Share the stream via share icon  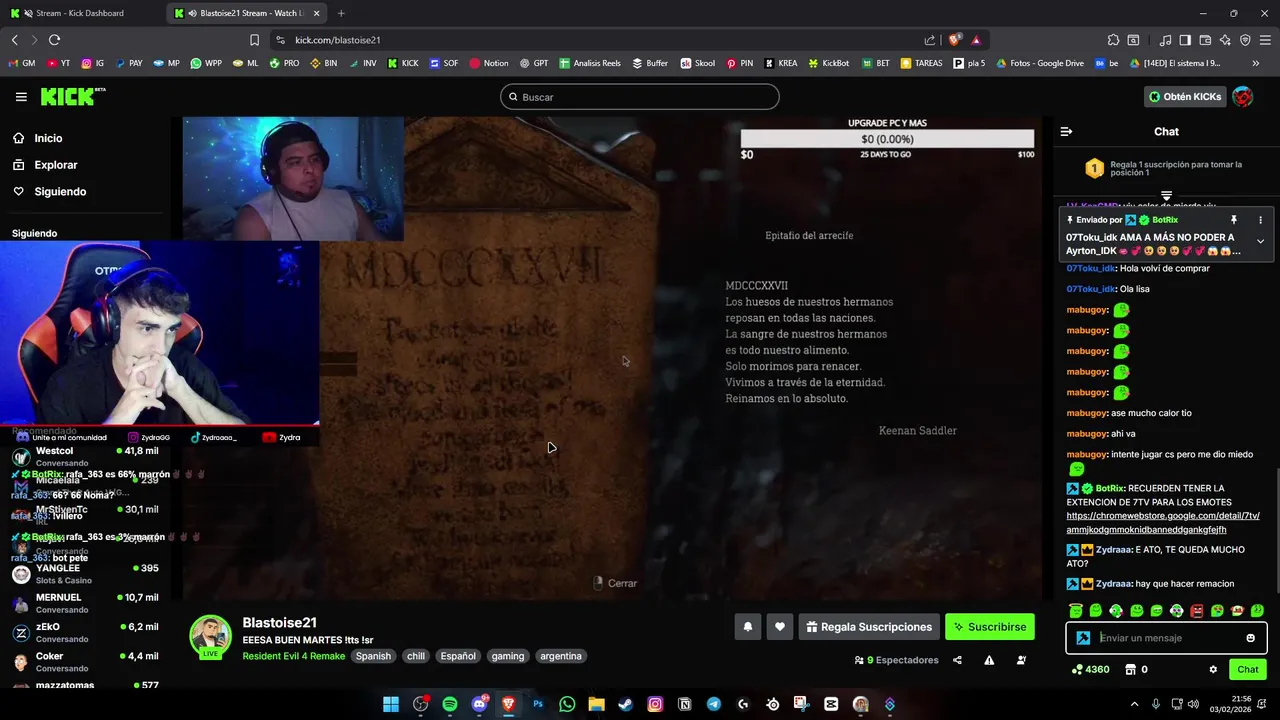click(957, 660)
